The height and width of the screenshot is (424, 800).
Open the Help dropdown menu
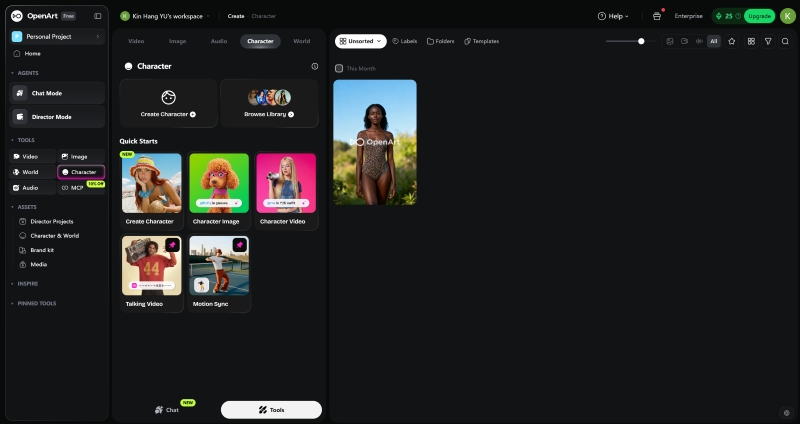click(613, 16)
